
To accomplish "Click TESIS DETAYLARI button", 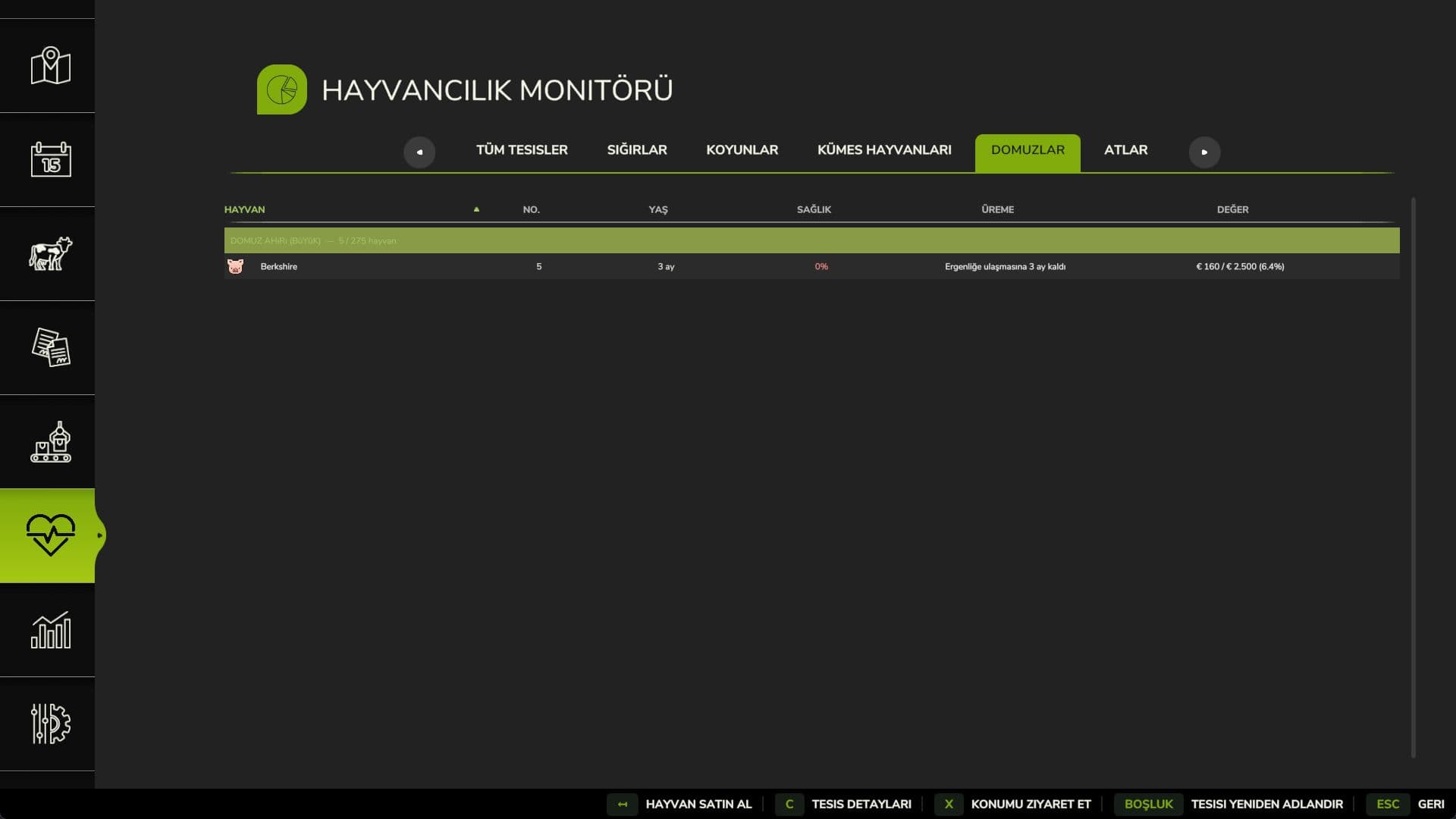I will tap(861, 804).
